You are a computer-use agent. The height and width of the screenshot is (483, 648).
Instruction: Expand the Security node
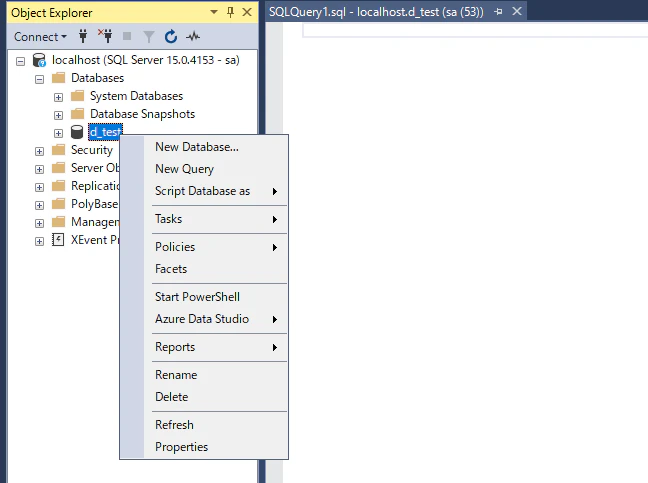[39, 152]
